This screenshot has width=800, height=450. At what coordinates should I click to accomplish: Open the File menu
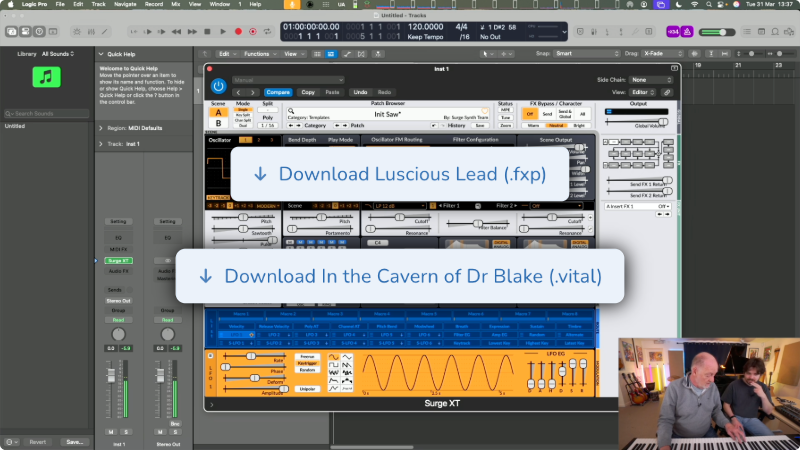[60, 4]
